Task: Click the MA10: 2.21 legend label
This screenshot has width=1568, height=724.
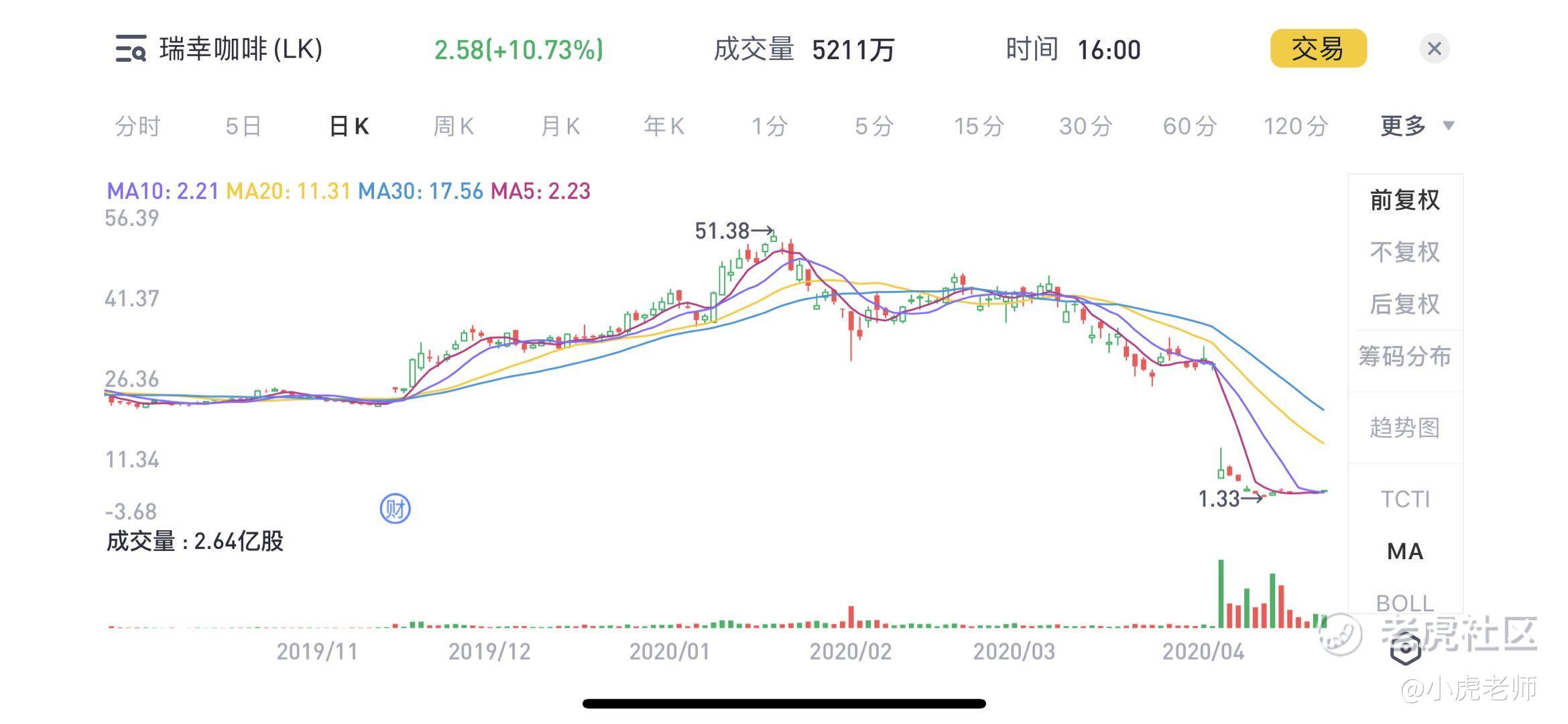Action: 163,191
